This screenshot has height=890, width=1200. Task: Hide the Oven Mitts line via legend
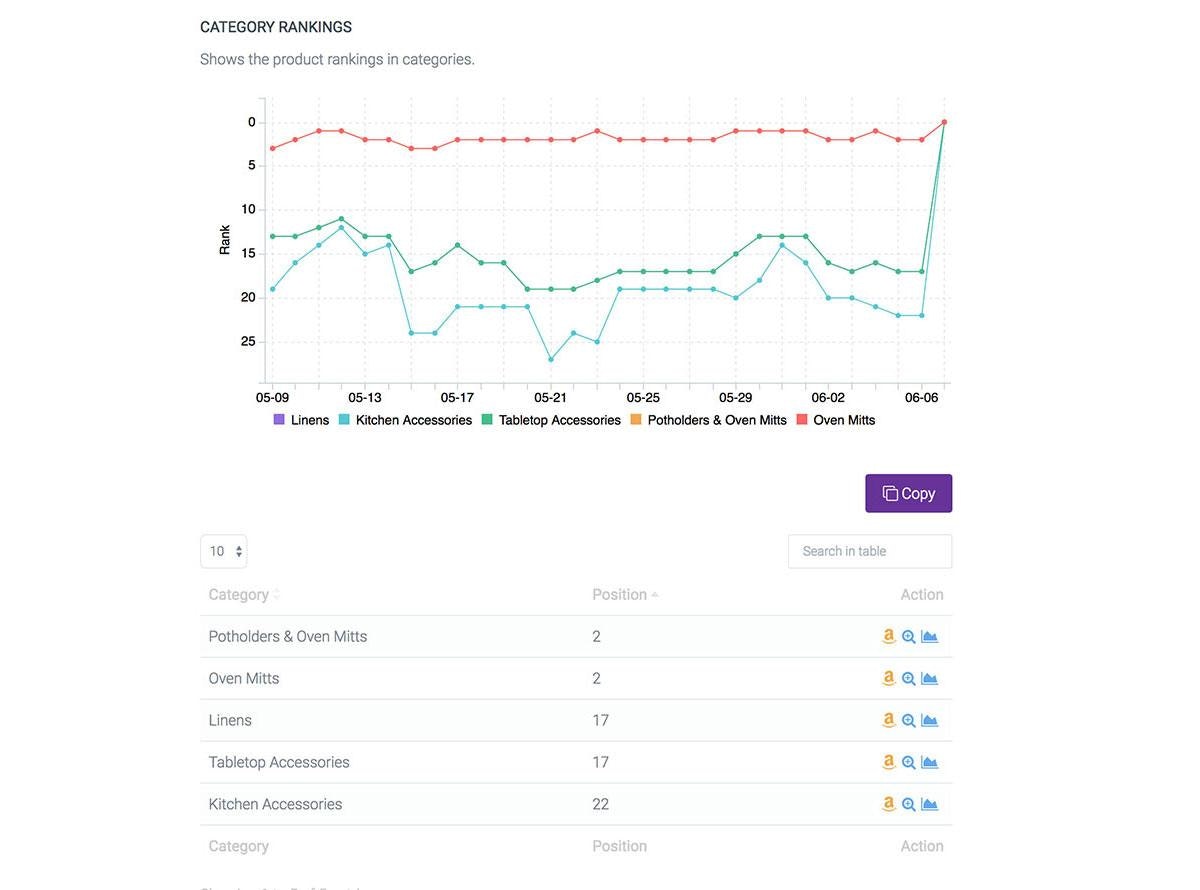coord(843,420)
